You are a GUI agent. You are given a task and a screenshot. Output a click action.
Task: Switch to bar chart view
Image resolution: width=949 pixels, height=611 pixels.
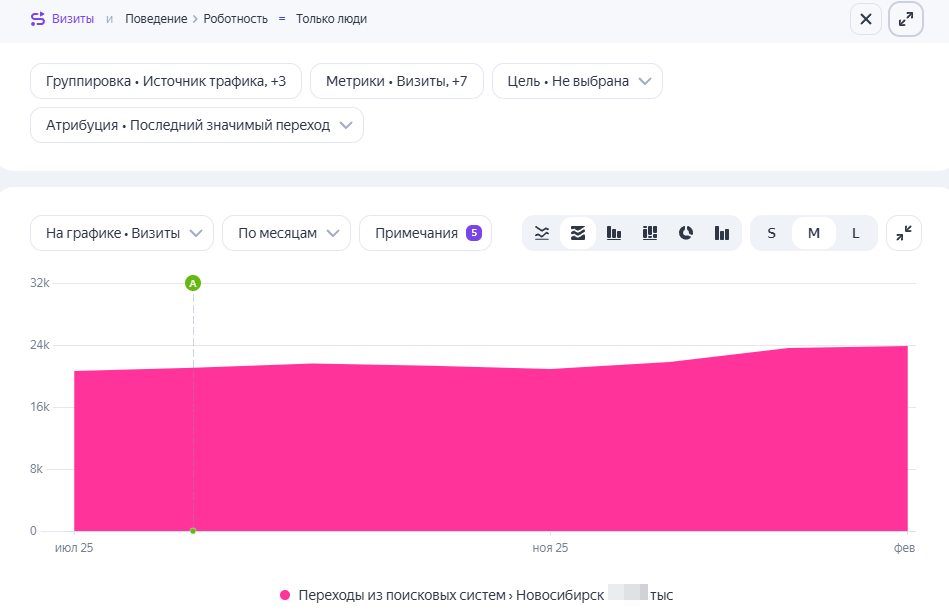pos(614,233)
